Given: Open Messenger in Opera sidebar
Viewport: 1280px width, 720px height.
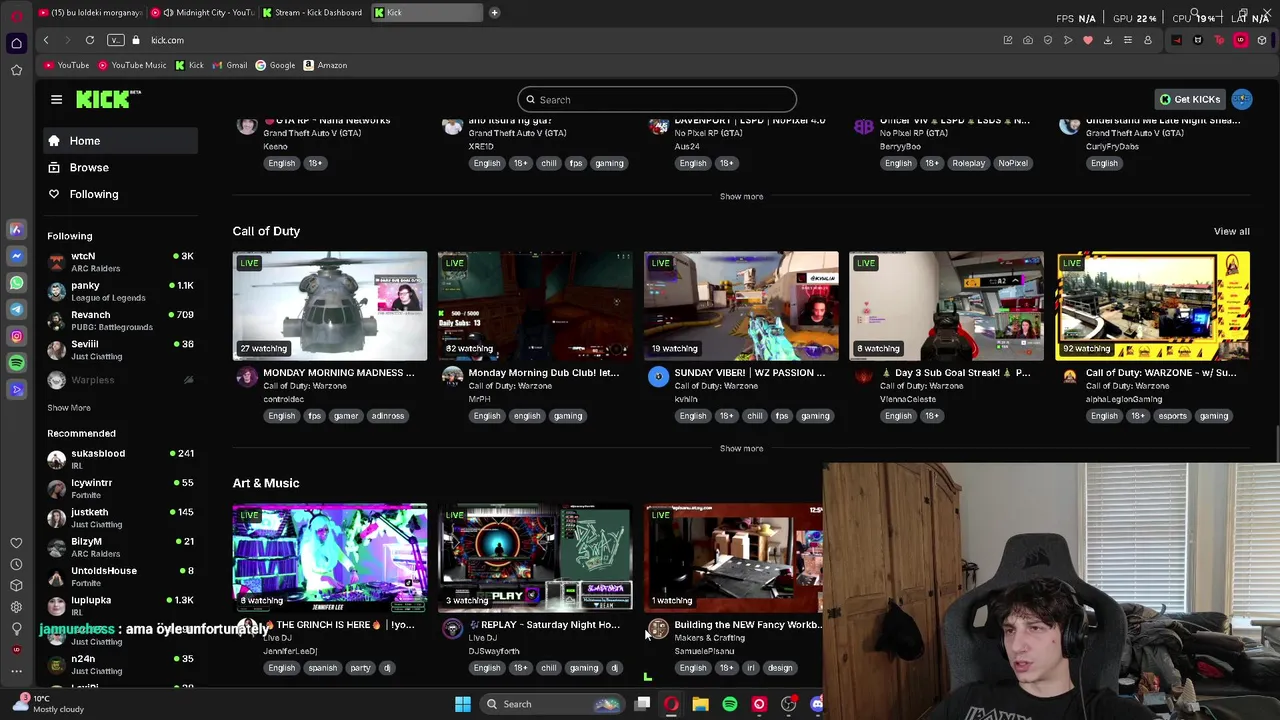Looking at the screenshot, I should pos(16,256).
